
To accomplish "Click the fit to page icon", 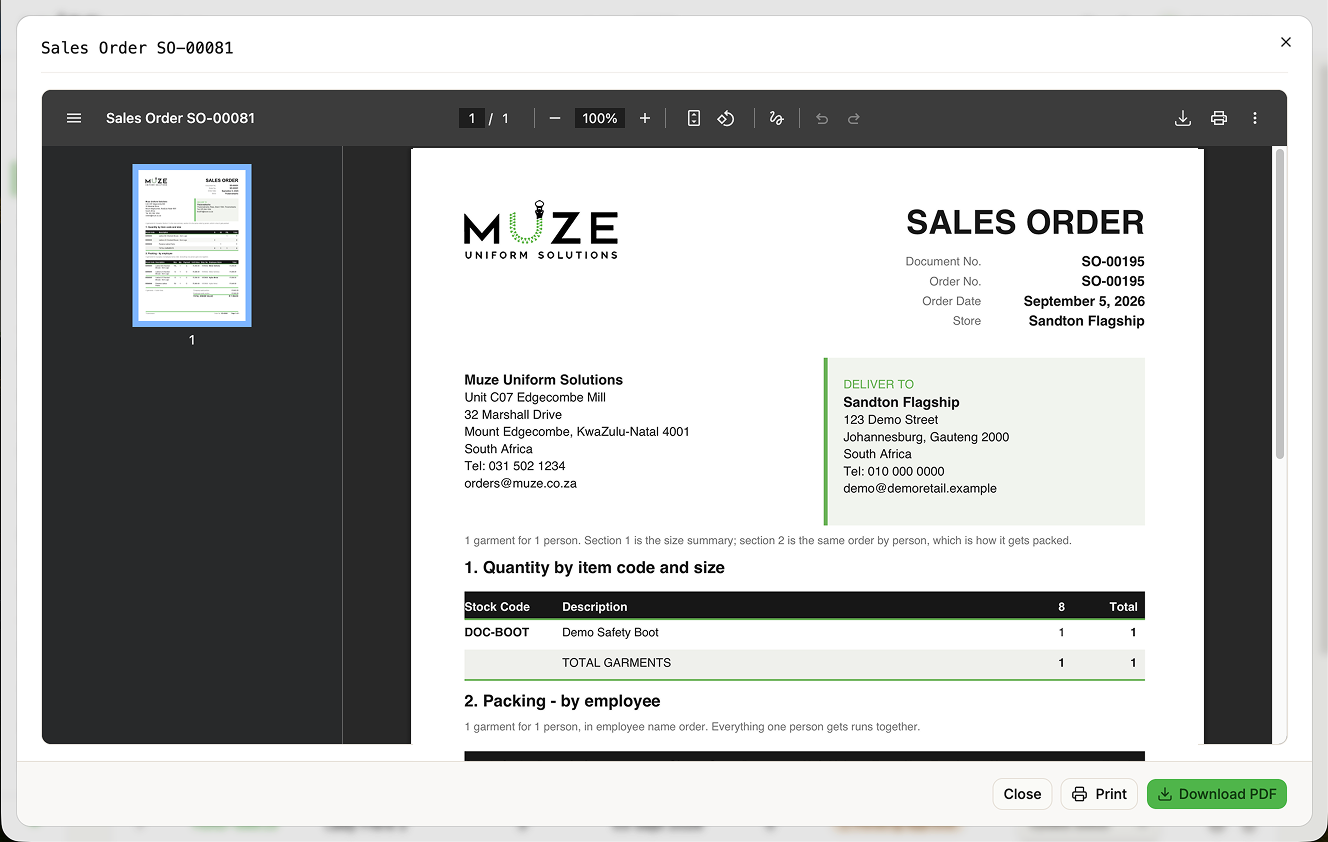I will (x=694, y=118).
